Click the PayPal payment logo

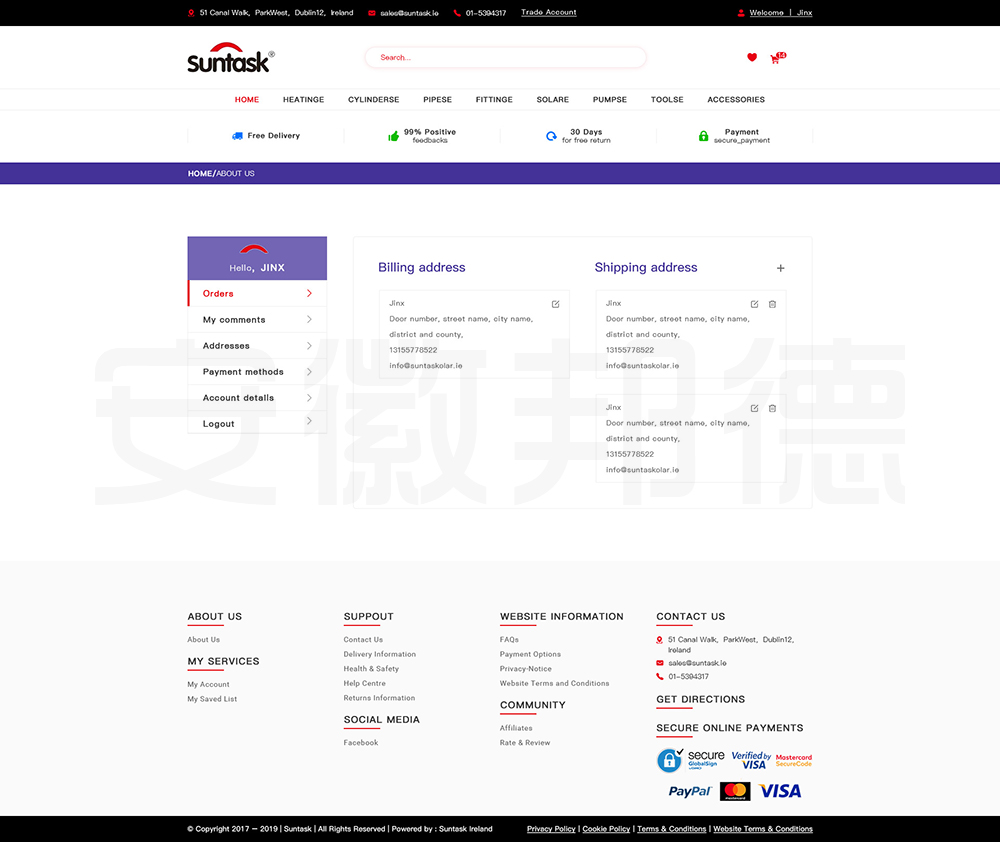click(689, 791)
